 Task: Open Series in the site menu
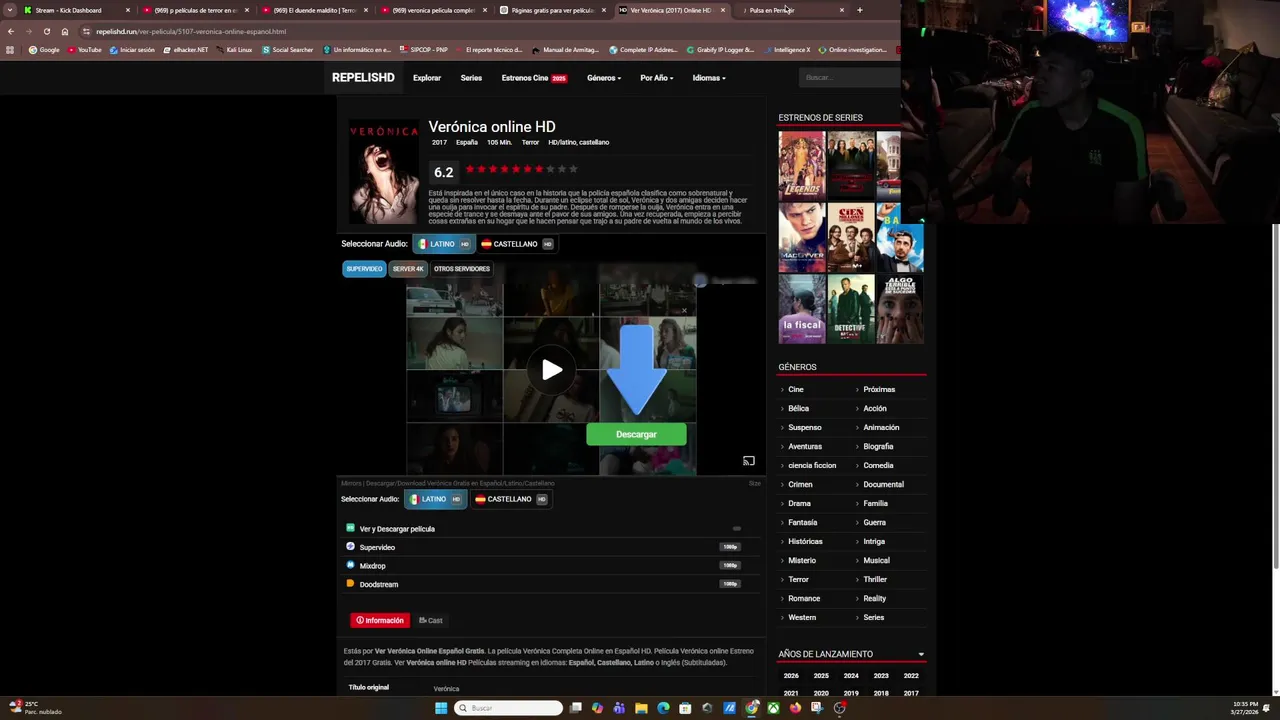pyautogui.click(x=471, y=78)
